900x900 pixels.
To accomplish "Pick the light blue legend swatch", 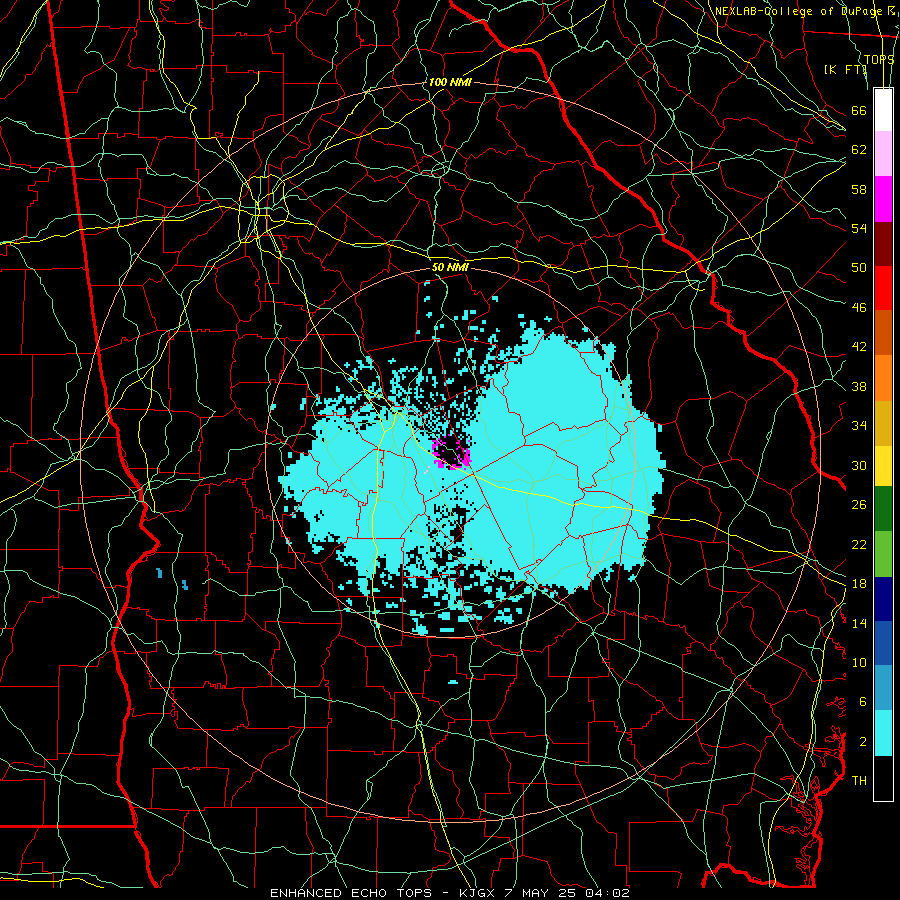I will pos(883,688).
